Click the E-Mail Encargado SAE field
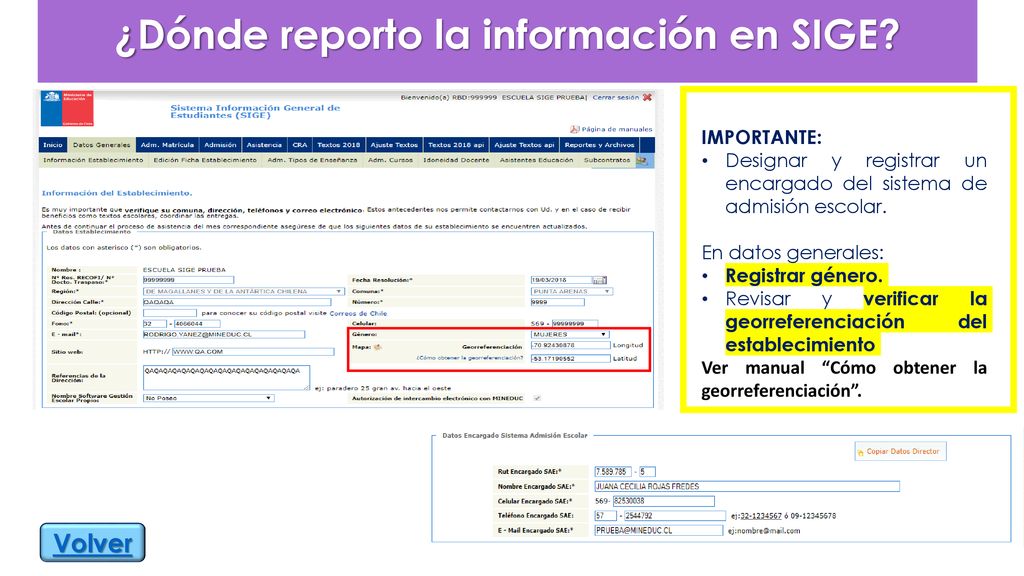This screenshot has width=1024, height=576. pyautogui.click(x=658, y=531)
